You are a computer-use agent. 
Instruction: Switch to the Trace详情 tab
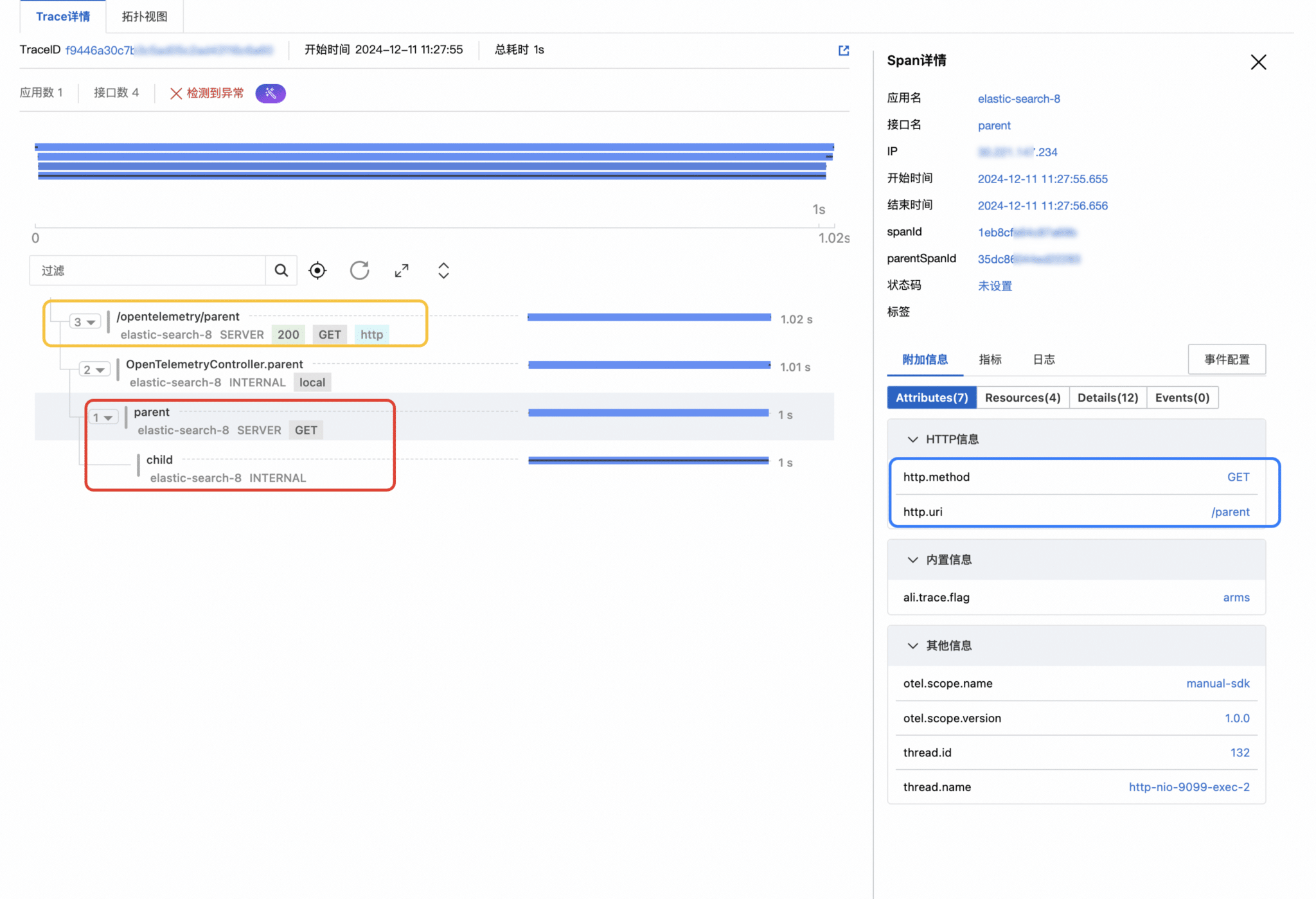coord(63,17)
